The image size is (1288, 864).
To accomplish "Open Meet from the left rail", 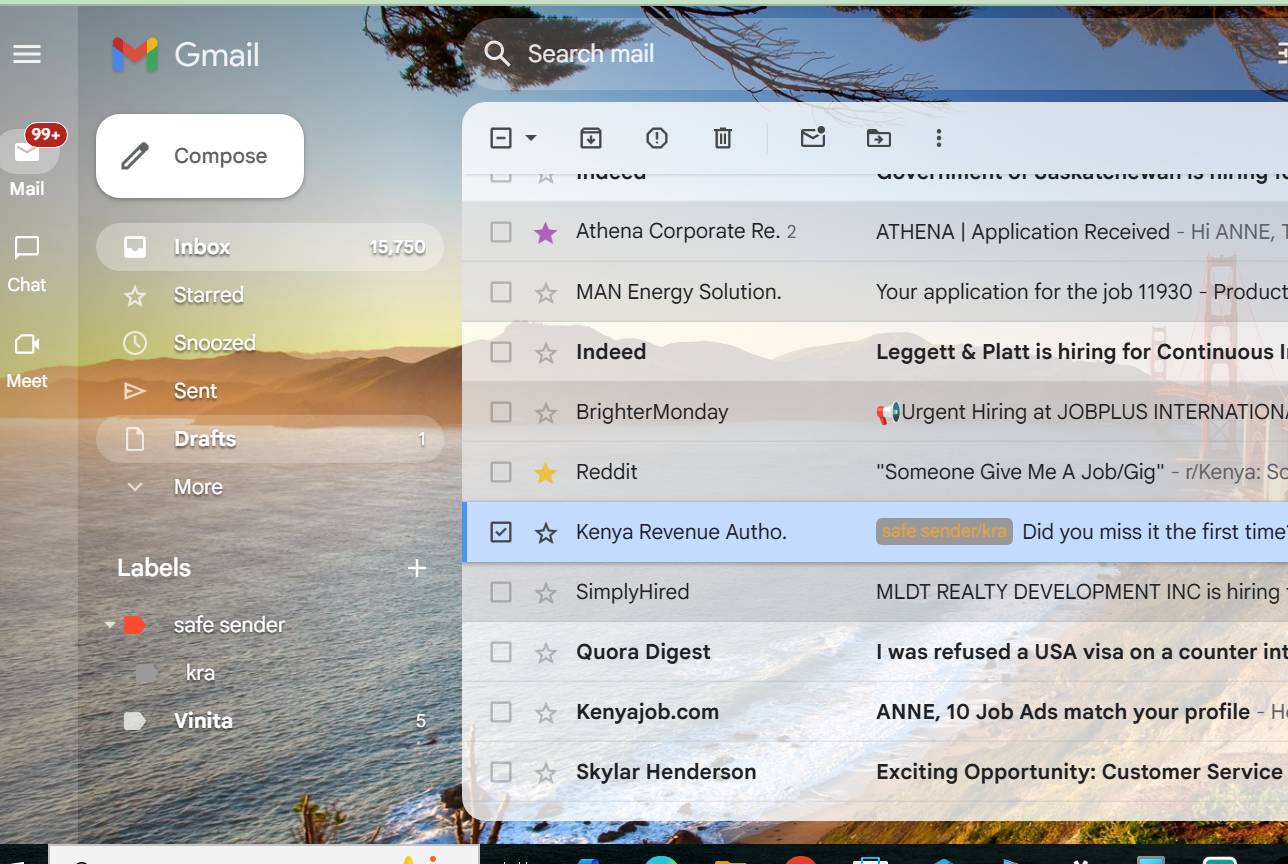I will point(27,360).
